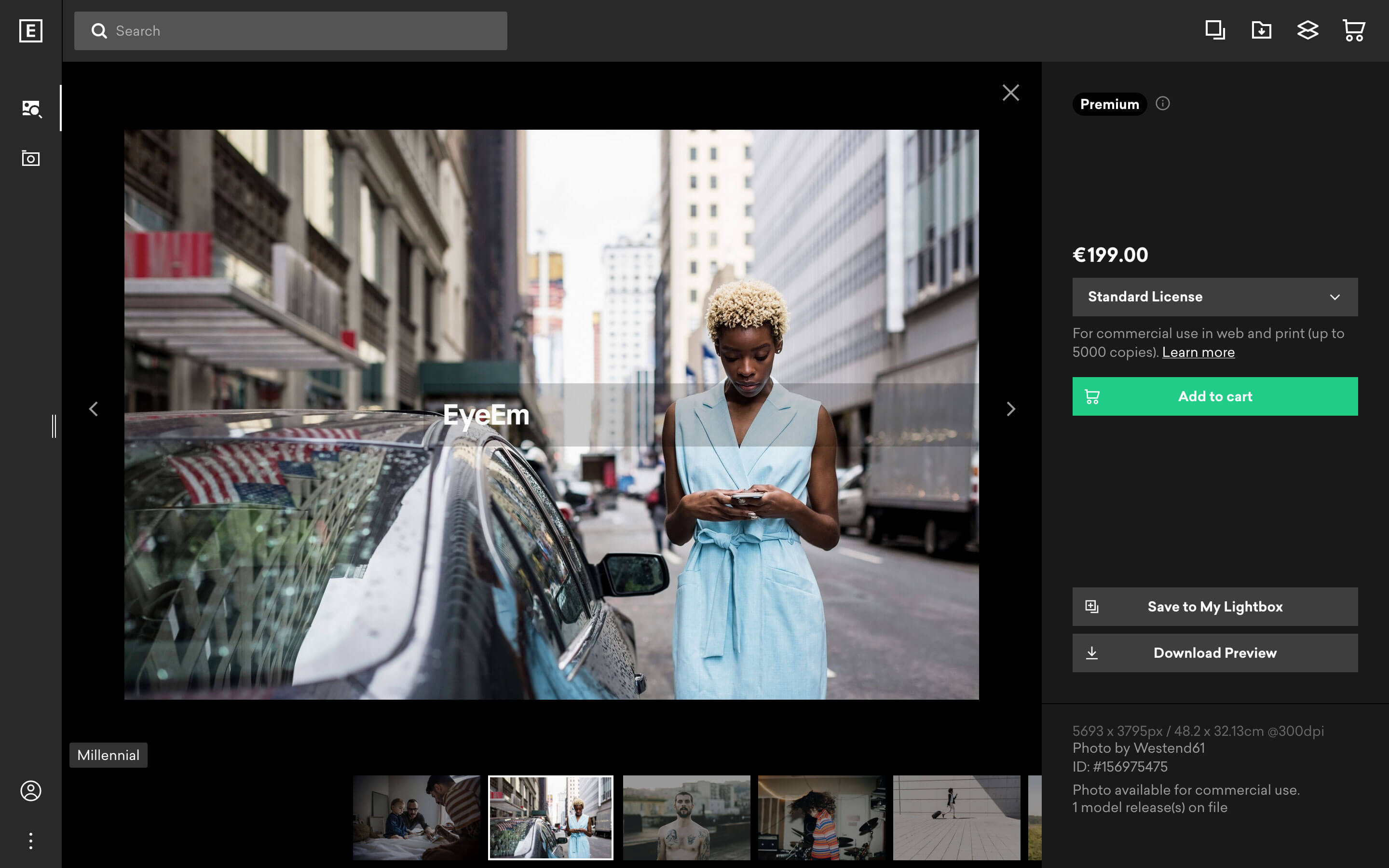Viewport: 1389px width, 868px height.
Task: Click the download preview icon button
Action: [1092, 653]
